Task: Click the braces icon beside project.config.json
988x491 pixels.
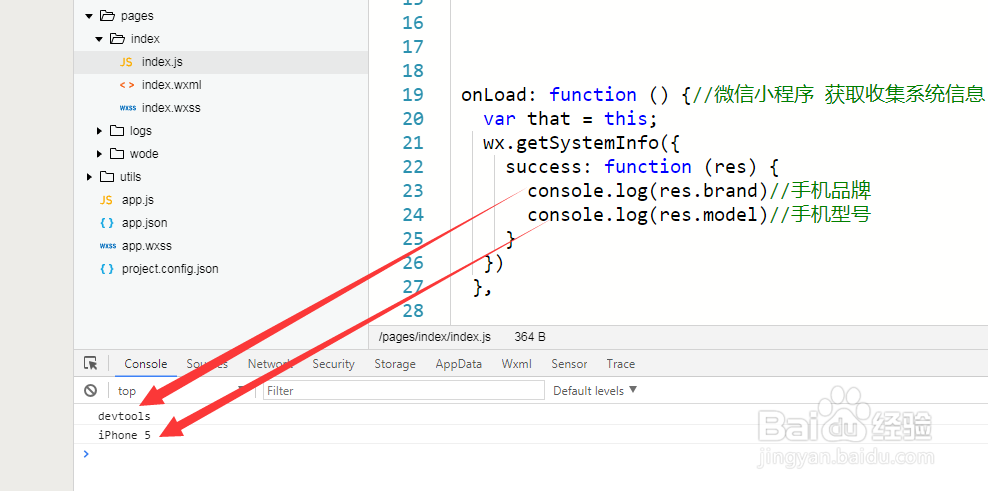Action: (107, 269)
